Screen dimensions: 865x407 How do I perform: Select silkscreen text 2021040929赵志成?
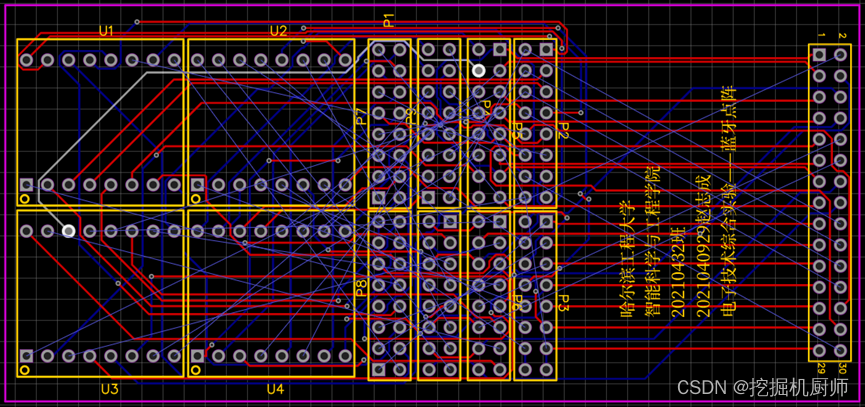tap(703, 247)
